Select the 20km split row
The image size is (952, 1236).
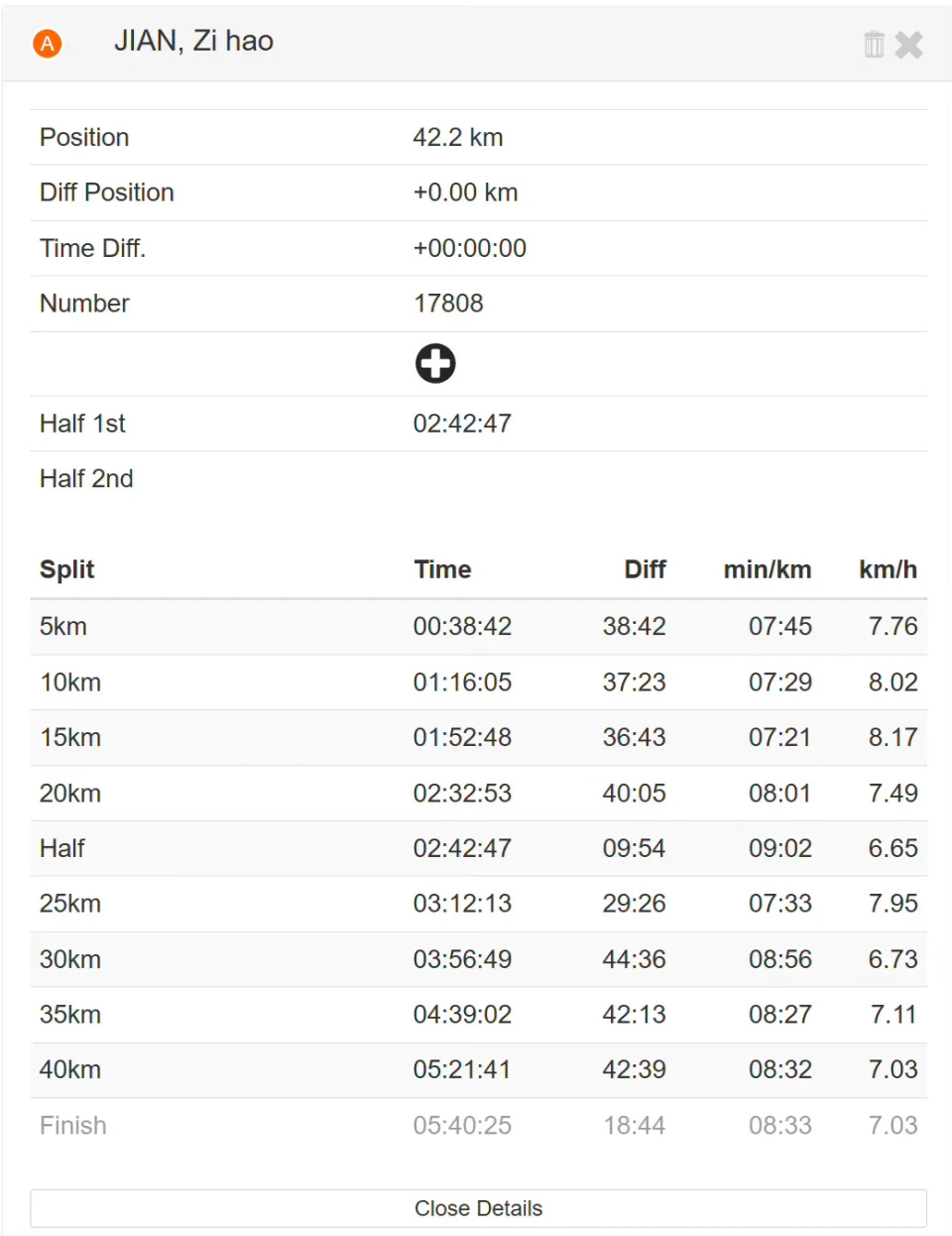(x=478, y=794)
